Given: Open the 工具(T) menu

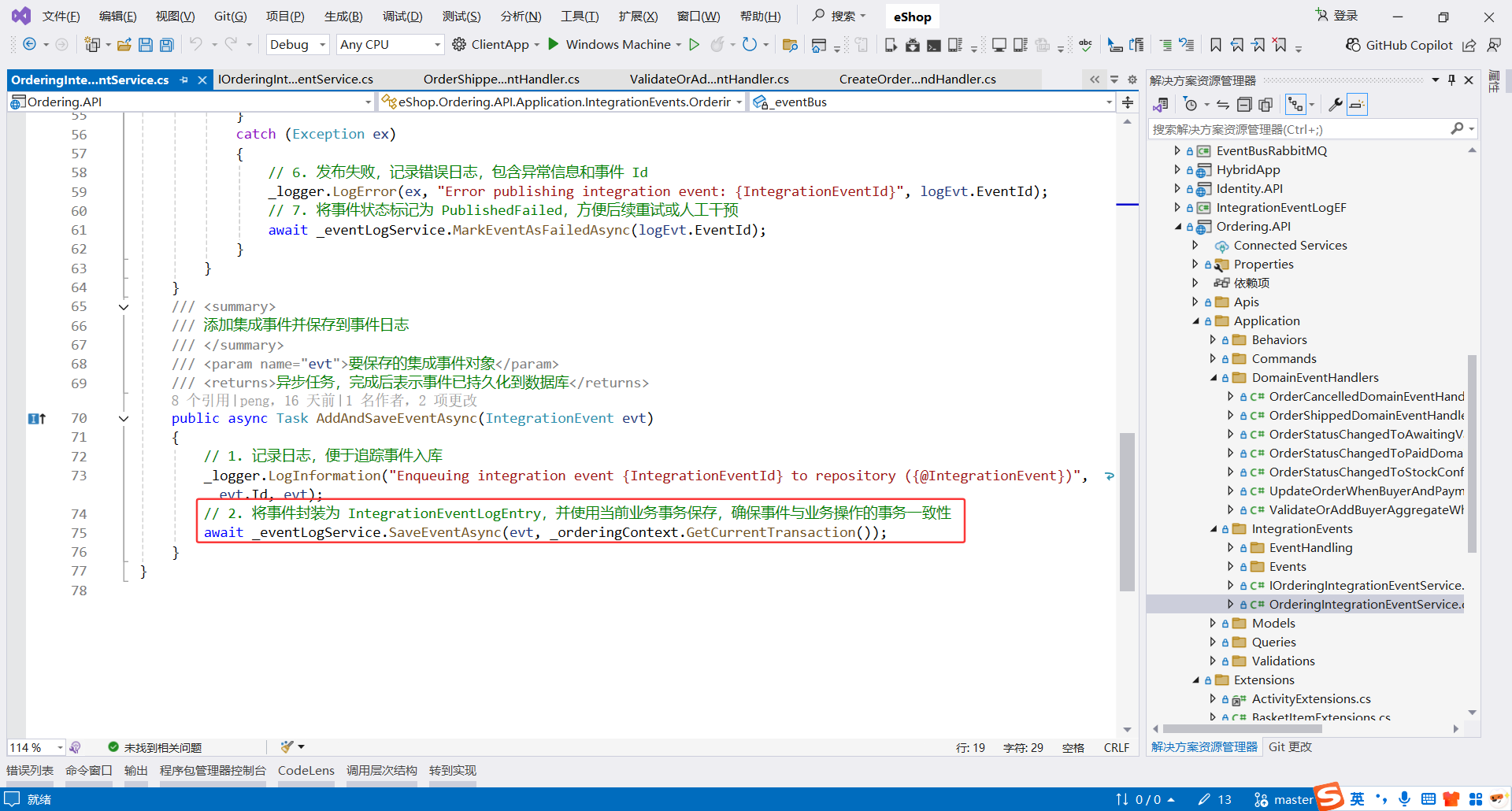Looking at the screenshot, I should 580,17.
